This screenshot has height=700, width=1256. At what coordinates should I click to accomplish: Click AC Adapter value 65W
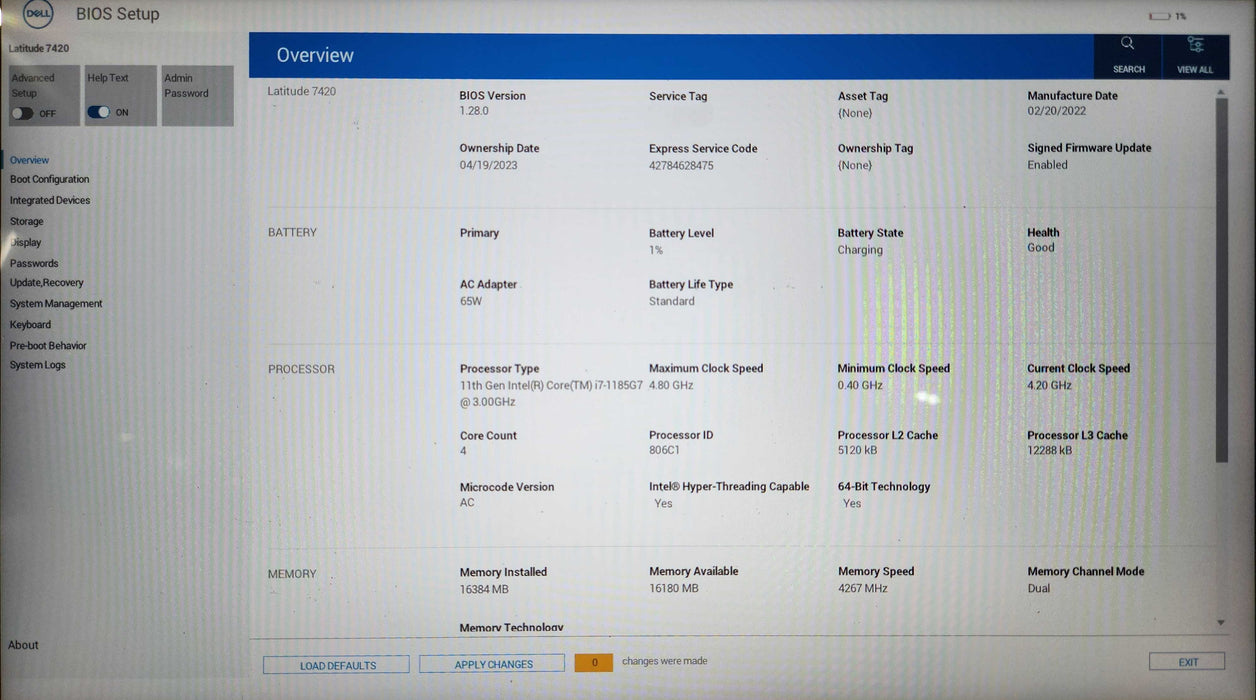471,301
